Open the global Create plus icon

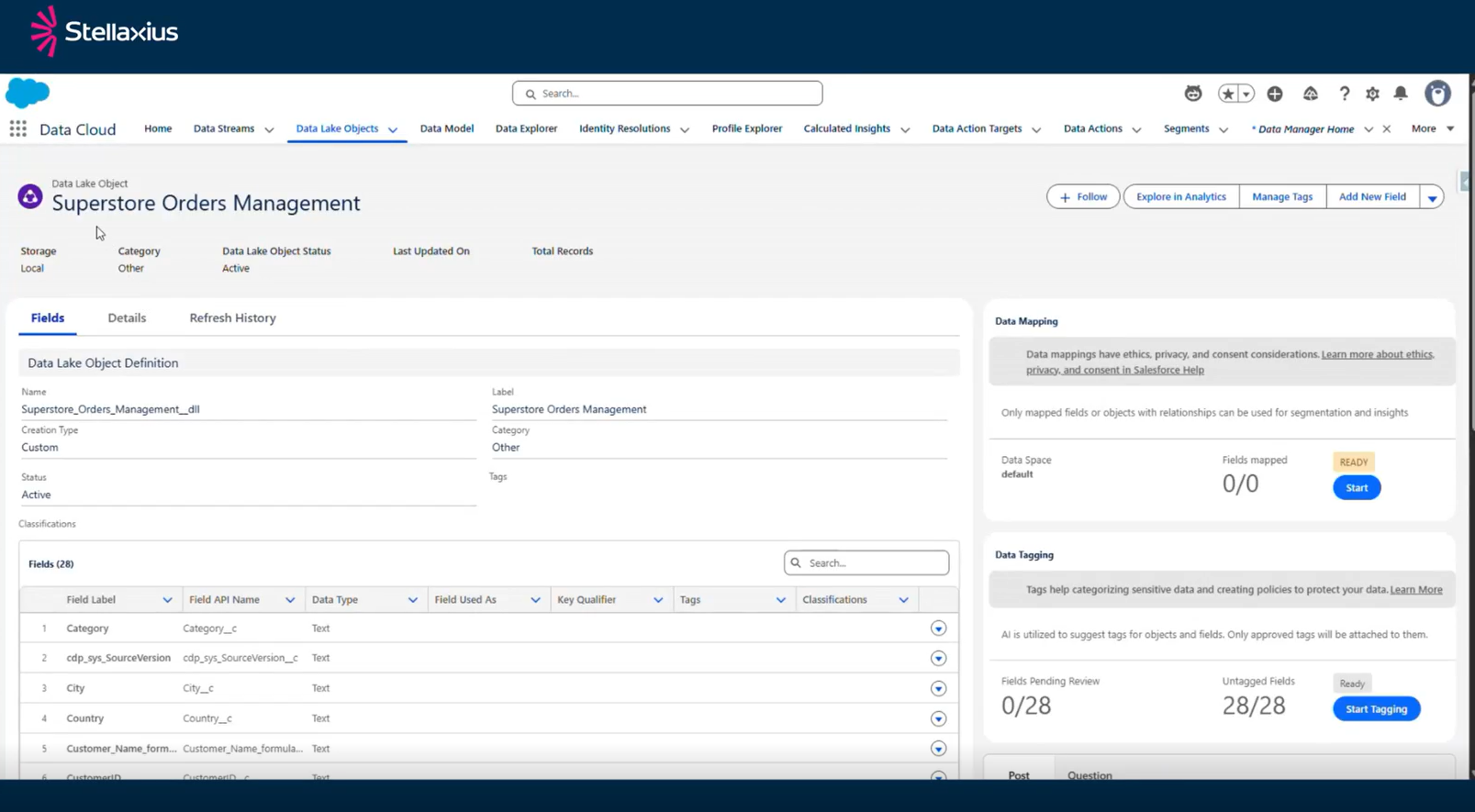pos(1275,94)
